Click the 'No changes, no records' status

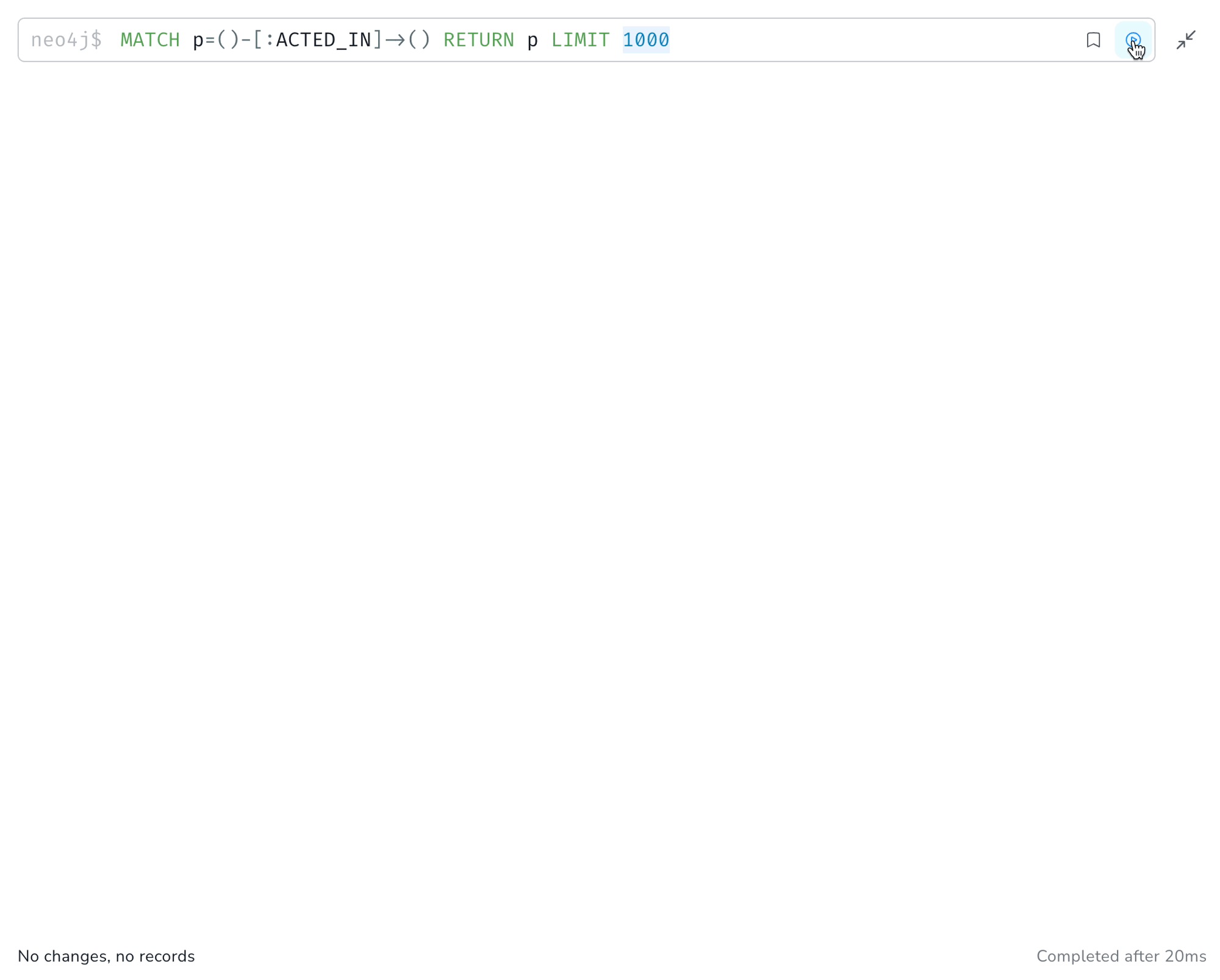(x=106, y=956)
